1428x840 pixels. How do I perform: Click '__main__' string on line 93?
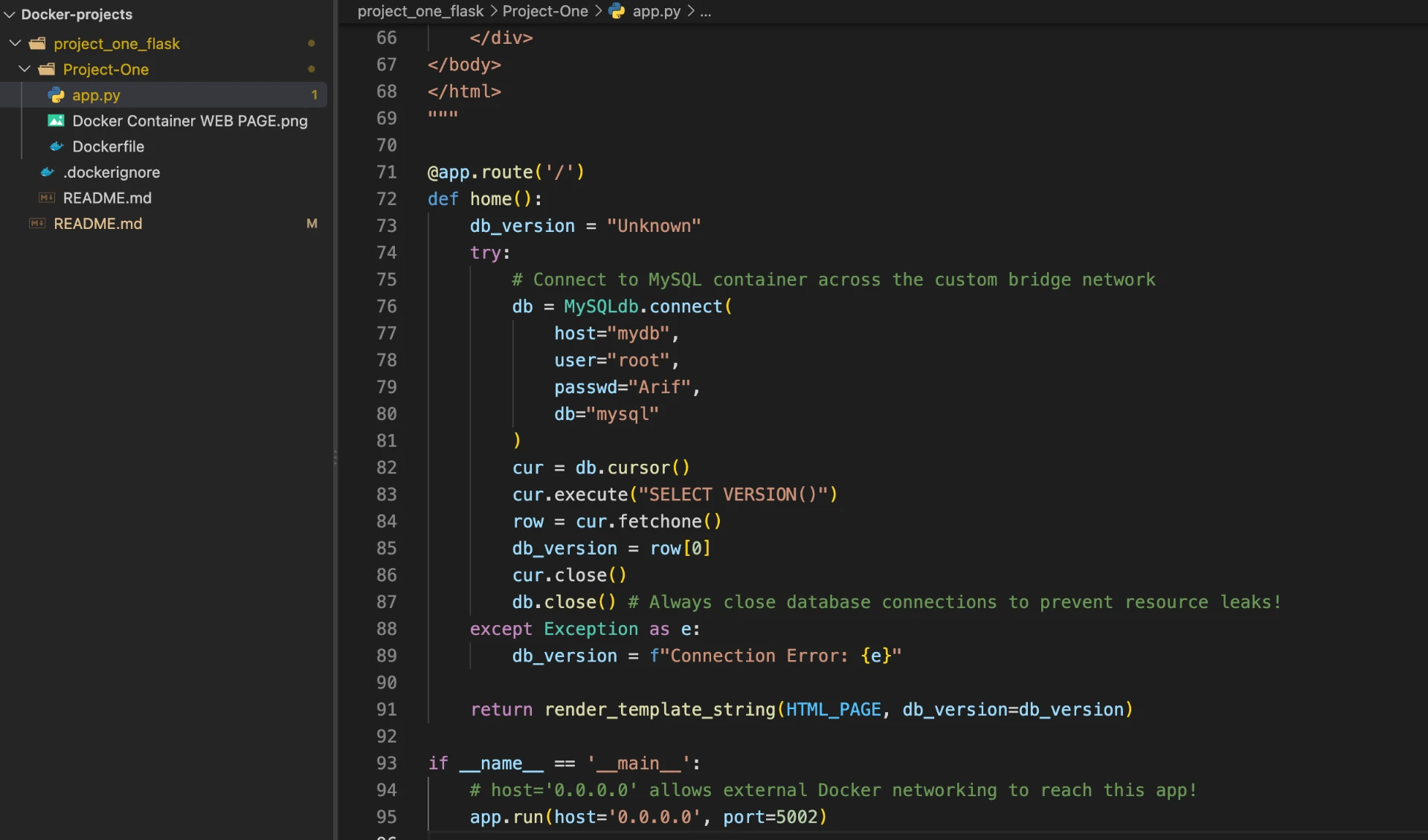point(638,763)
